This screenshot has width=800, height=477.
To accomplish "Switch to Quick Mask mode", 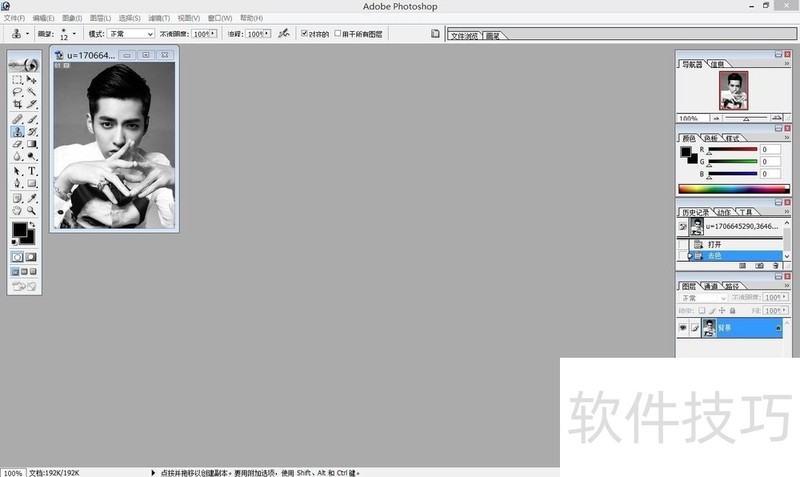I will [32, 257].
